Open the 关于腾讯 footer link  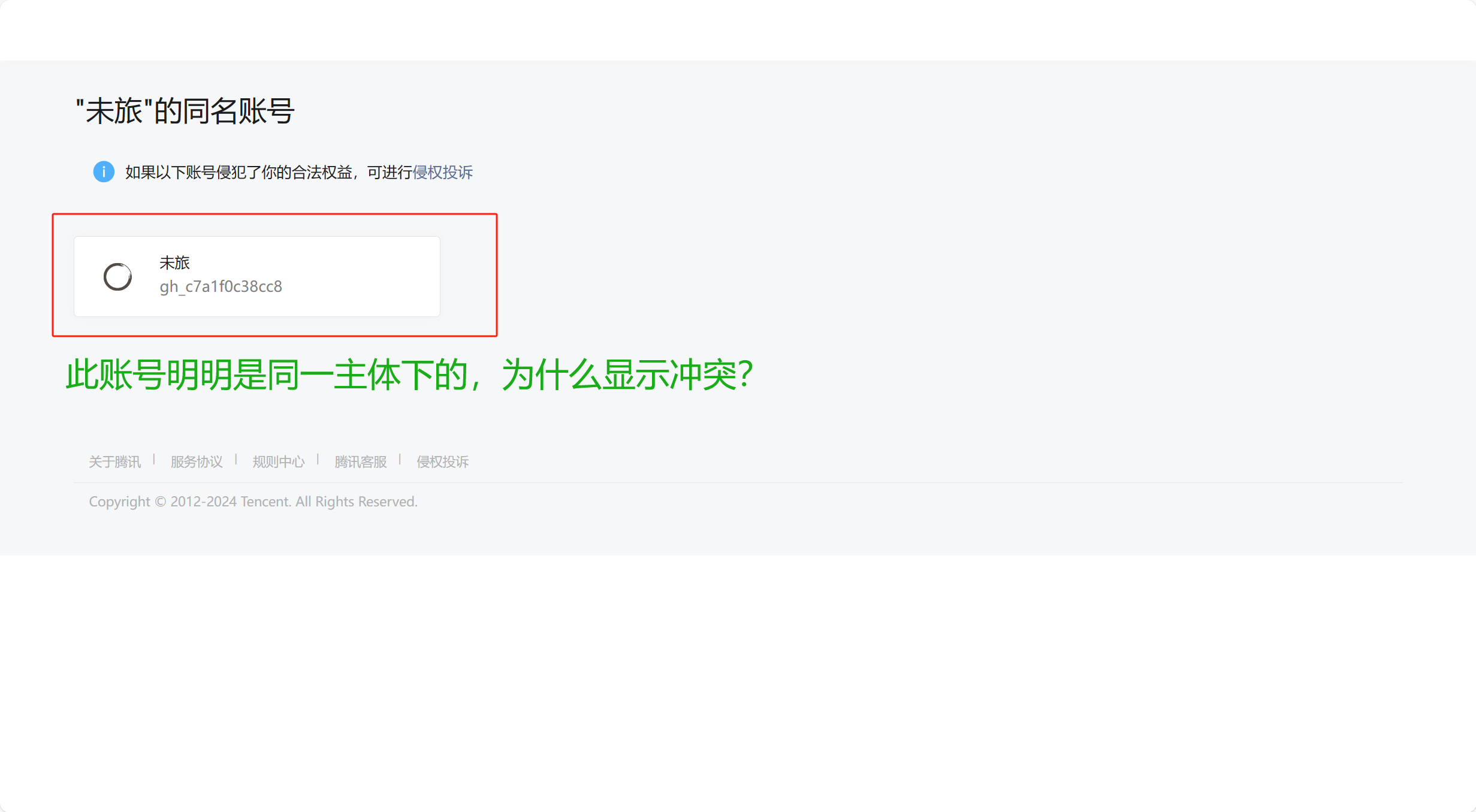tap(114, 461)
